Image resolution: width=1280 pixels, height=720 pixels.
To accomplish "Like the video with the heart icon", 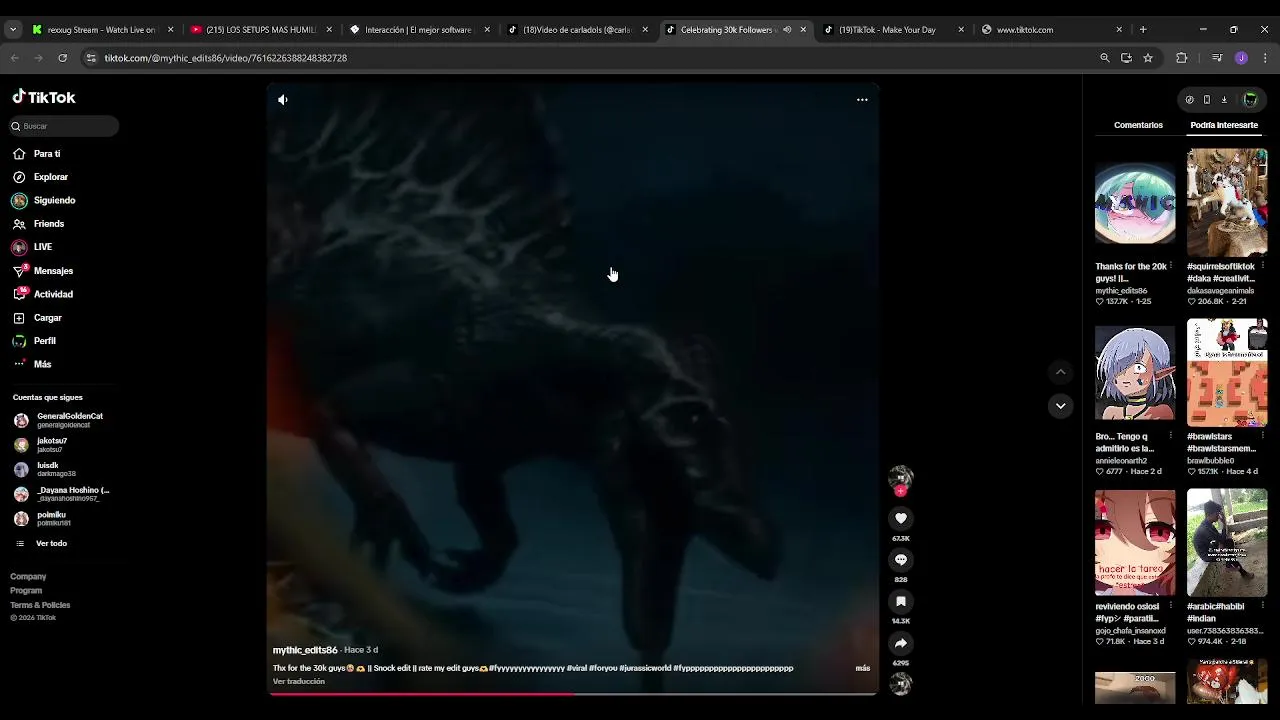I will [901, 518].
